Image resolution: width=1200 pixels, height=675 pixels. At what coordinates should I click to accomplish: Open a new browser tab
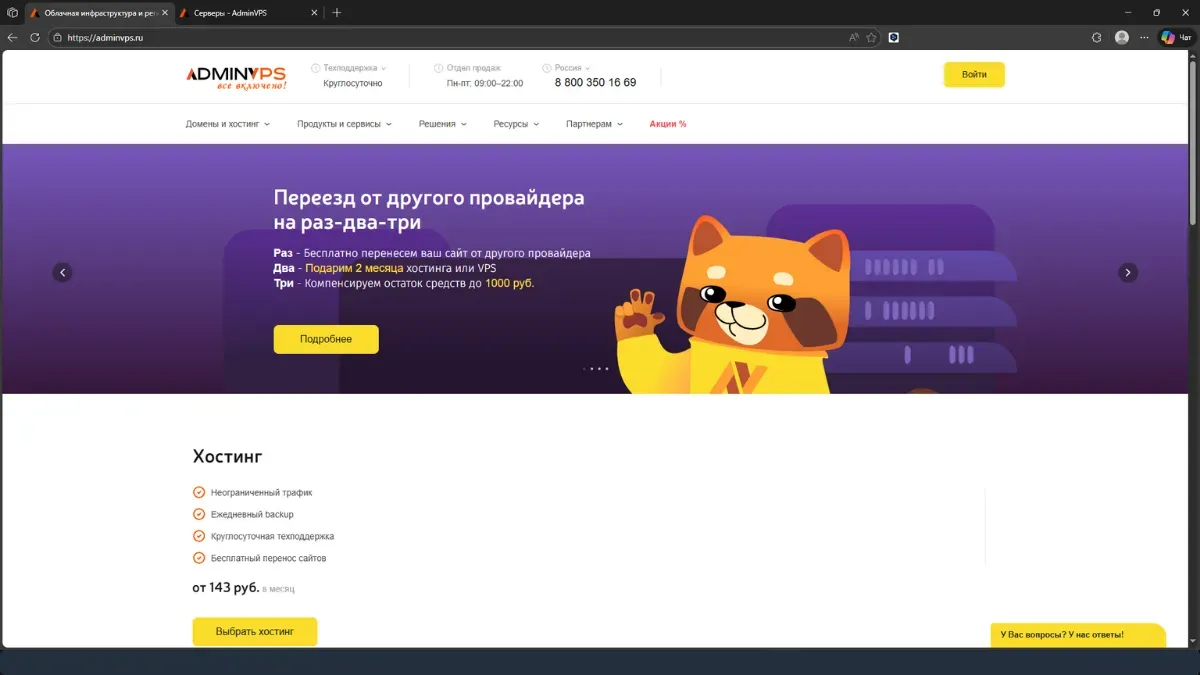tap(336, 13)
